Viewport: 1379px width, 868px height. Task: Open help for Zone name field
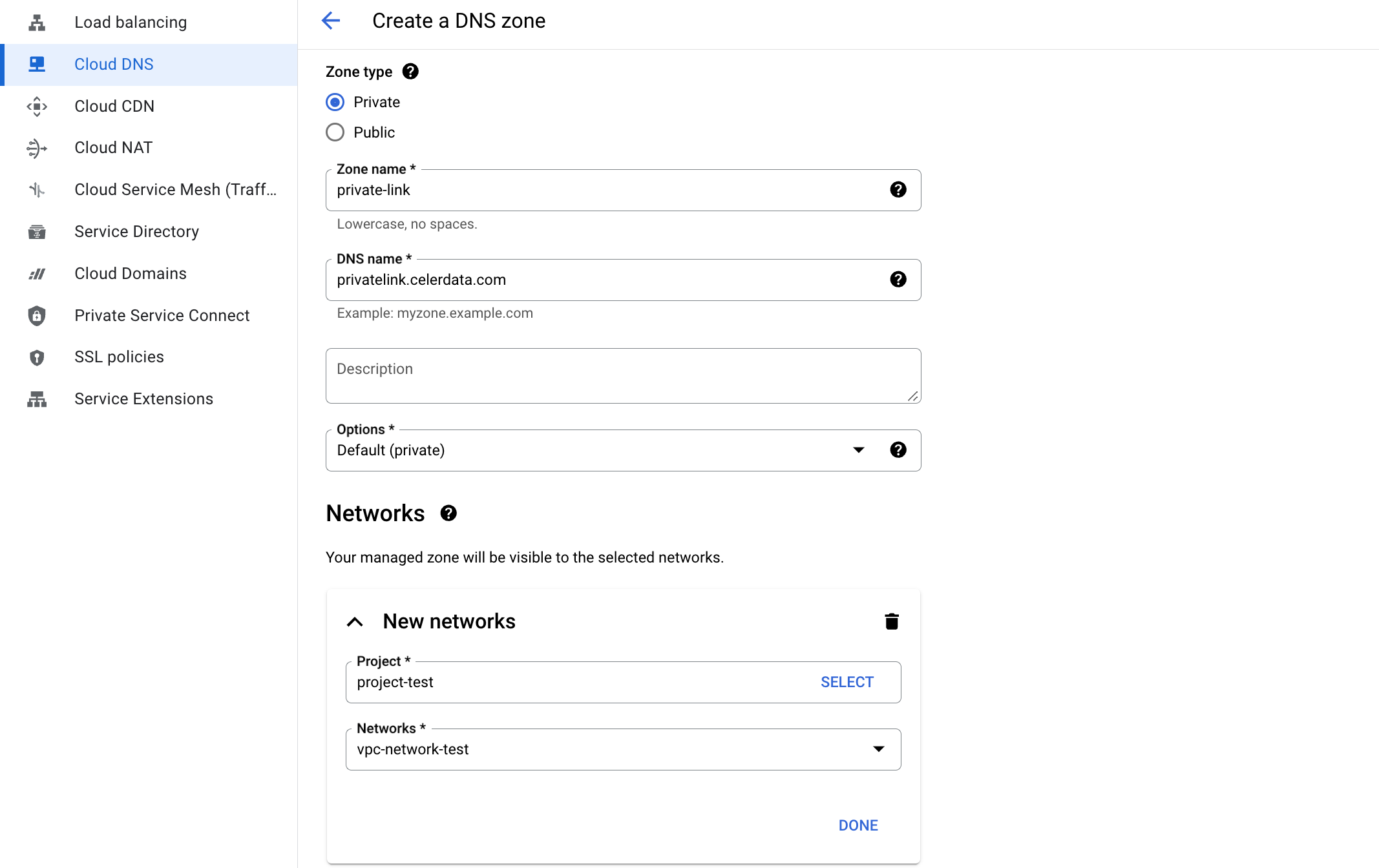click(x=898, y=189)
